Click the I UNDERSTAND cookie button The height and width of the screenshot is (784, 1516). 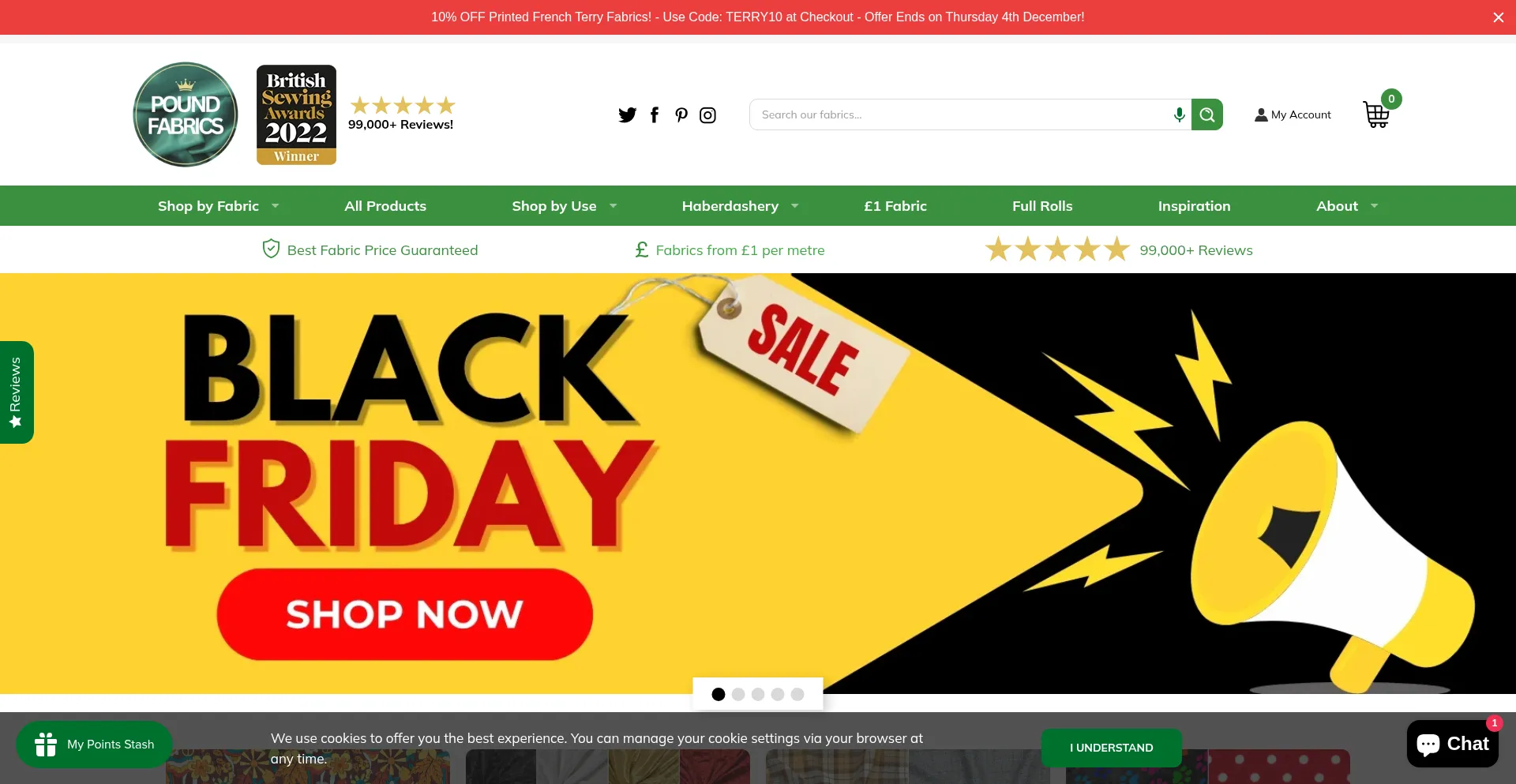point(1111,748)
